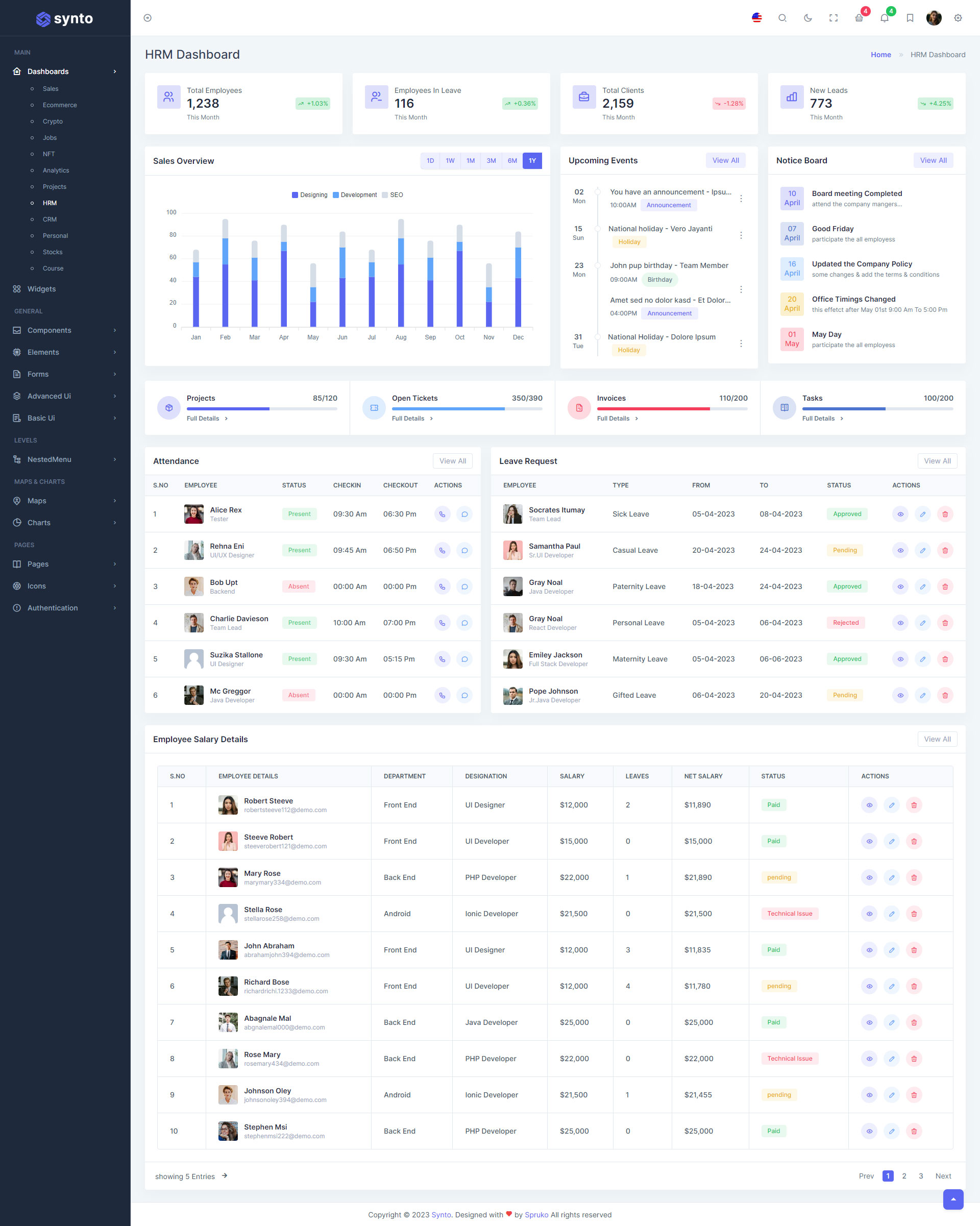
Task: Delete Socrates Itumay leave request
Action: 945,514
